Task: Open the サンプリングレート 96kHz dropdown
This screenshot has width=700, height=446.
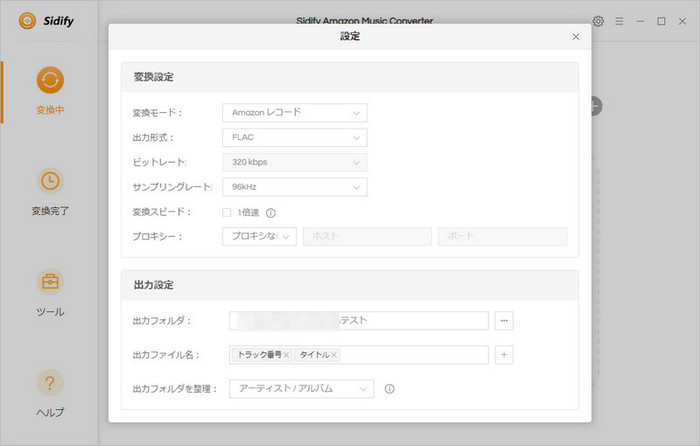Action: pos(295,187)
